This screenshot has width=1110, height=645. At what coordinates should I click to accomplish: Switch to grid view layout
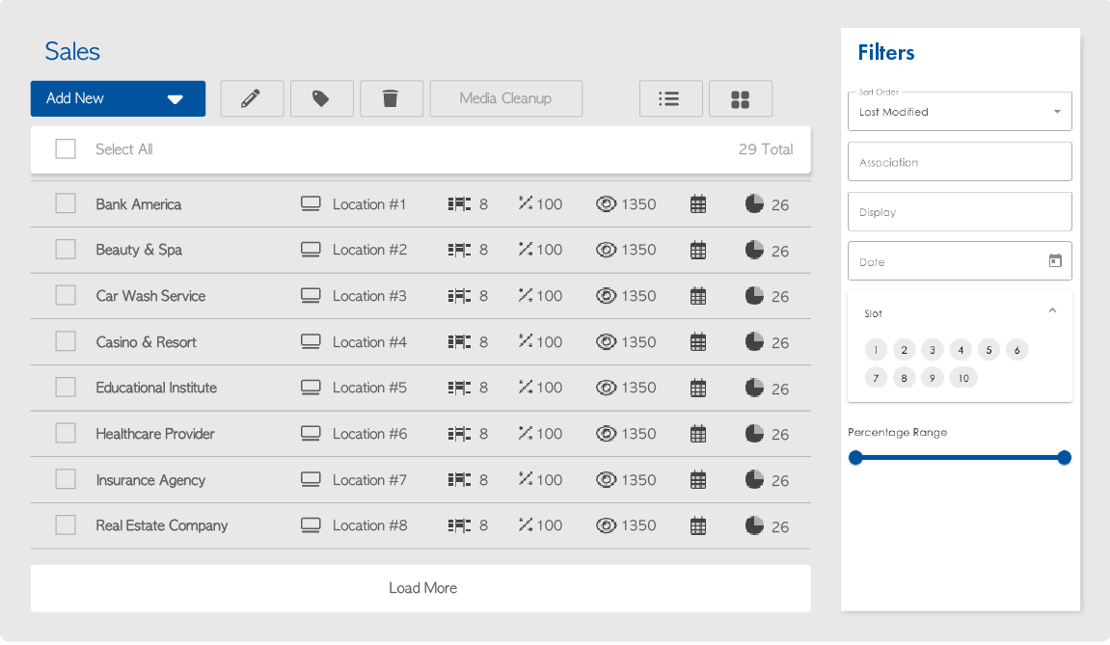point(740,99)
